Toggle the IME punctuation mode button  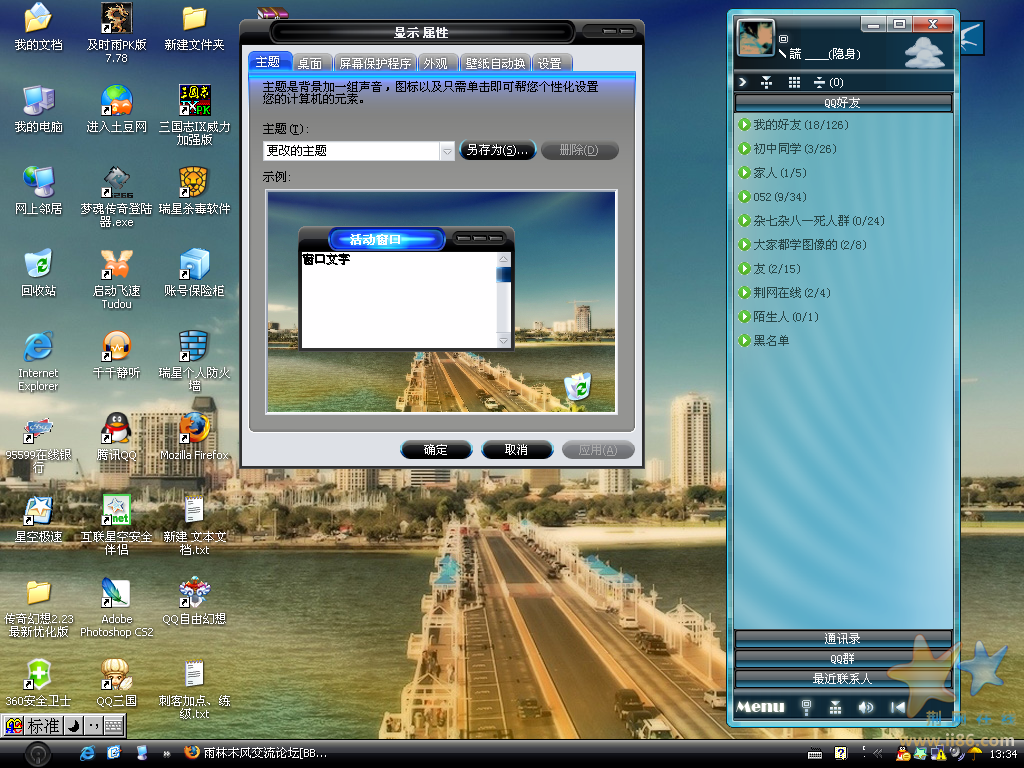(92, 726)
